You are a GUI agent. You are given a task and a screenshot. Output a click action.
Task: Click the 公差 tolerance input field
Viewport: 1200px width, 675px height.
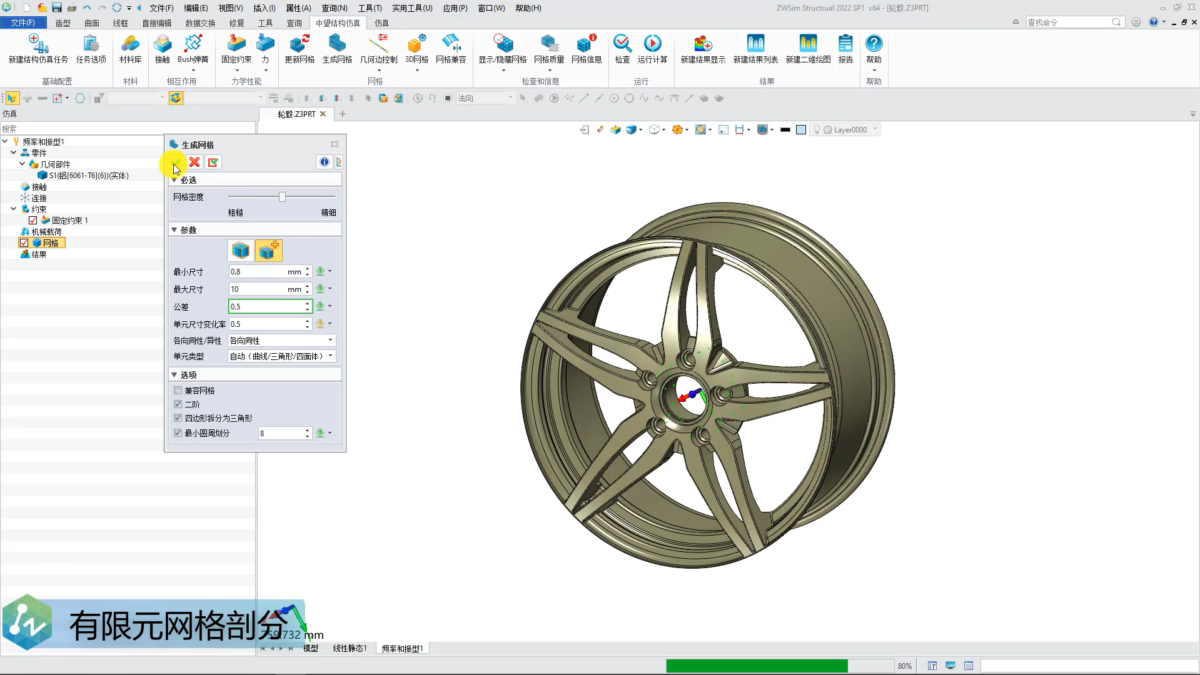pos(270,306)
